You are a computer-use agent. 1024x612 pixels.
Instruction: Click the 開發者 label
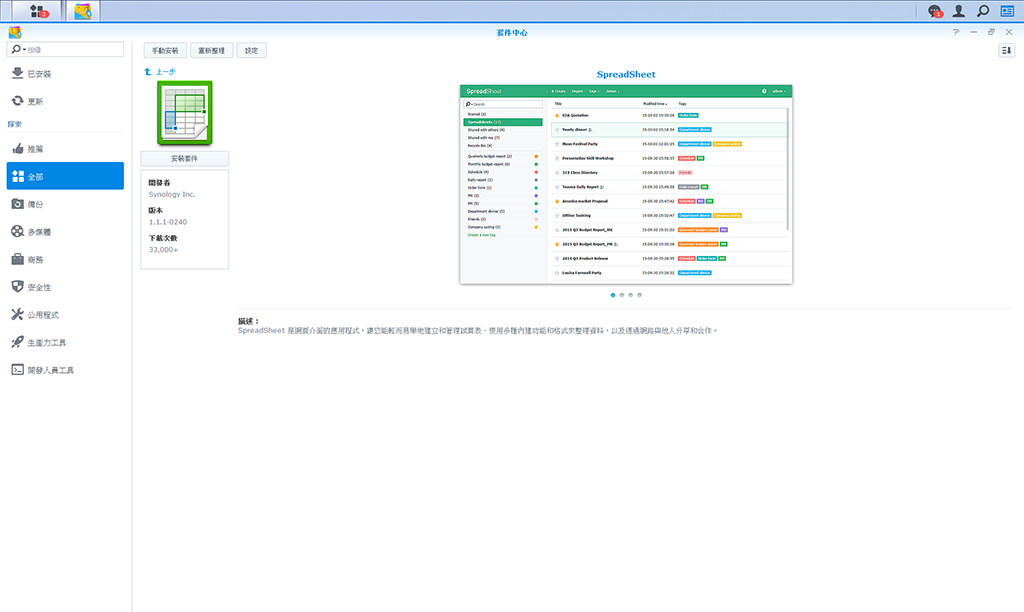pos(159,183)
